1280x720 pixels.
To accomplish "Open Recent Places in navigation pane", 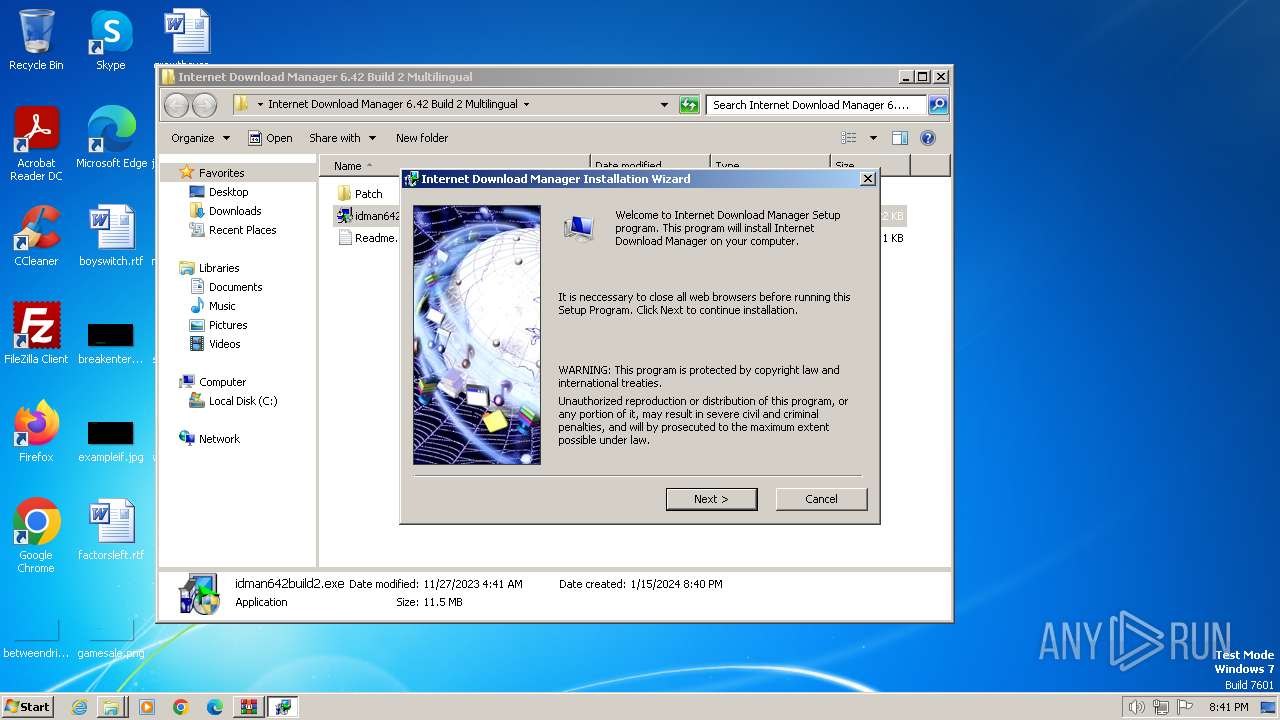I will pyautogui.click(x=233, y=230).
